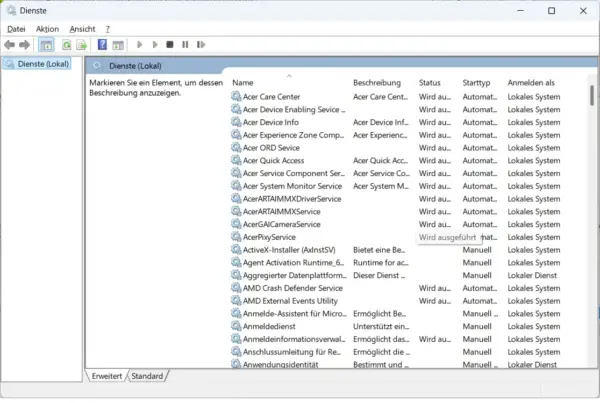Click the vertical scrollbar thumb
This screenshot has height=403, width=600.
592,95
